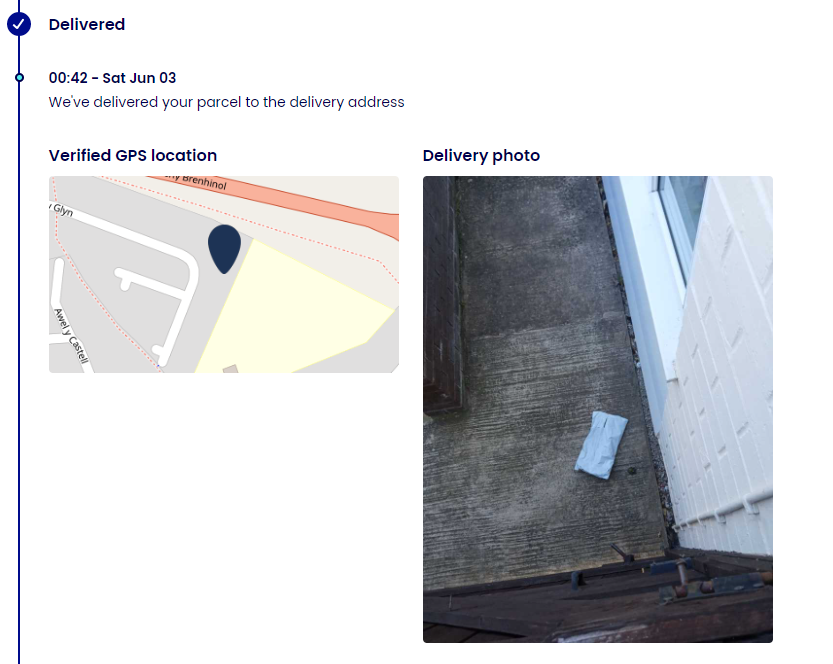Select the timeline dot beside 00:42 timestamp
This screenshot has width=833, height=664.
[19, 77]
